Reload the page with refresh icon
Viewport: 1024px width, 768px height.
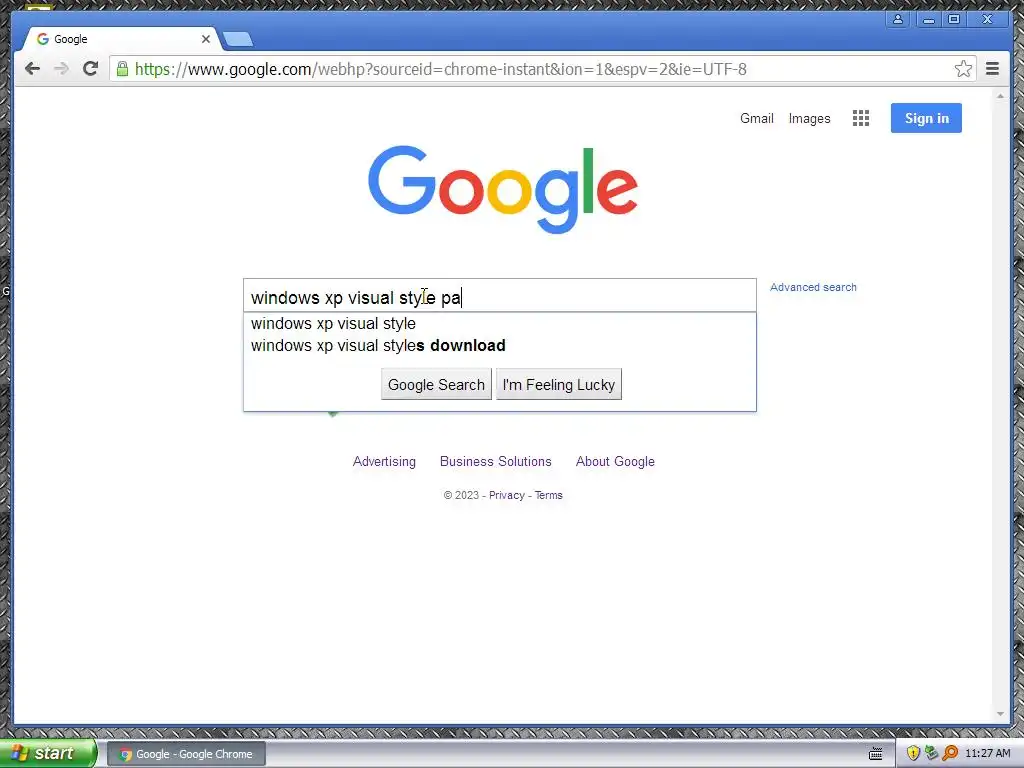[x=91, y=69]
